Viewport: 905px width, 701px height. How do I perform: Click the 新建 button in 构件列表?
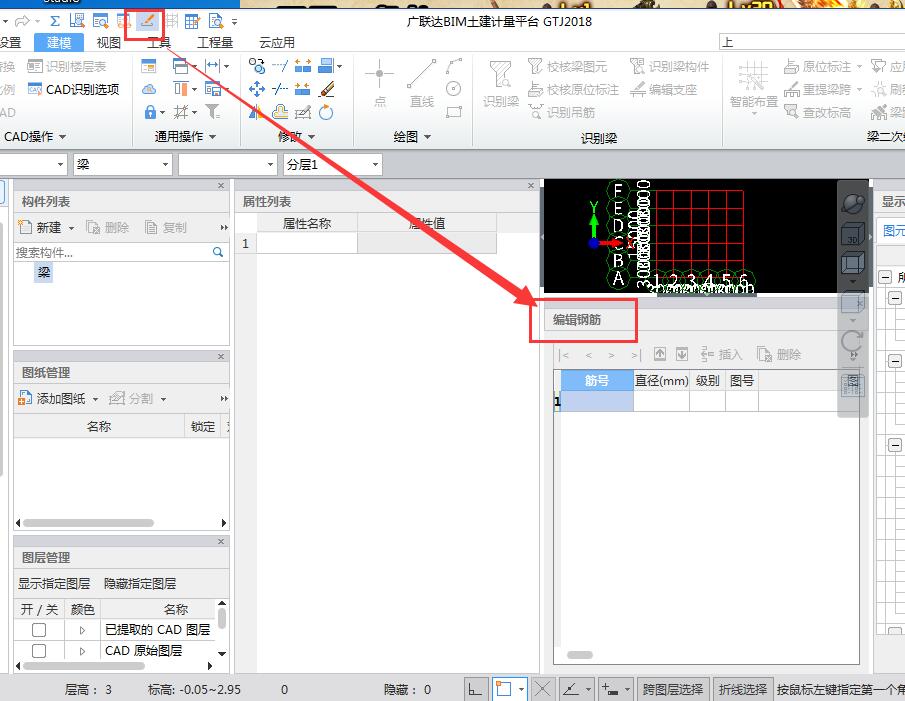[40, 227]
